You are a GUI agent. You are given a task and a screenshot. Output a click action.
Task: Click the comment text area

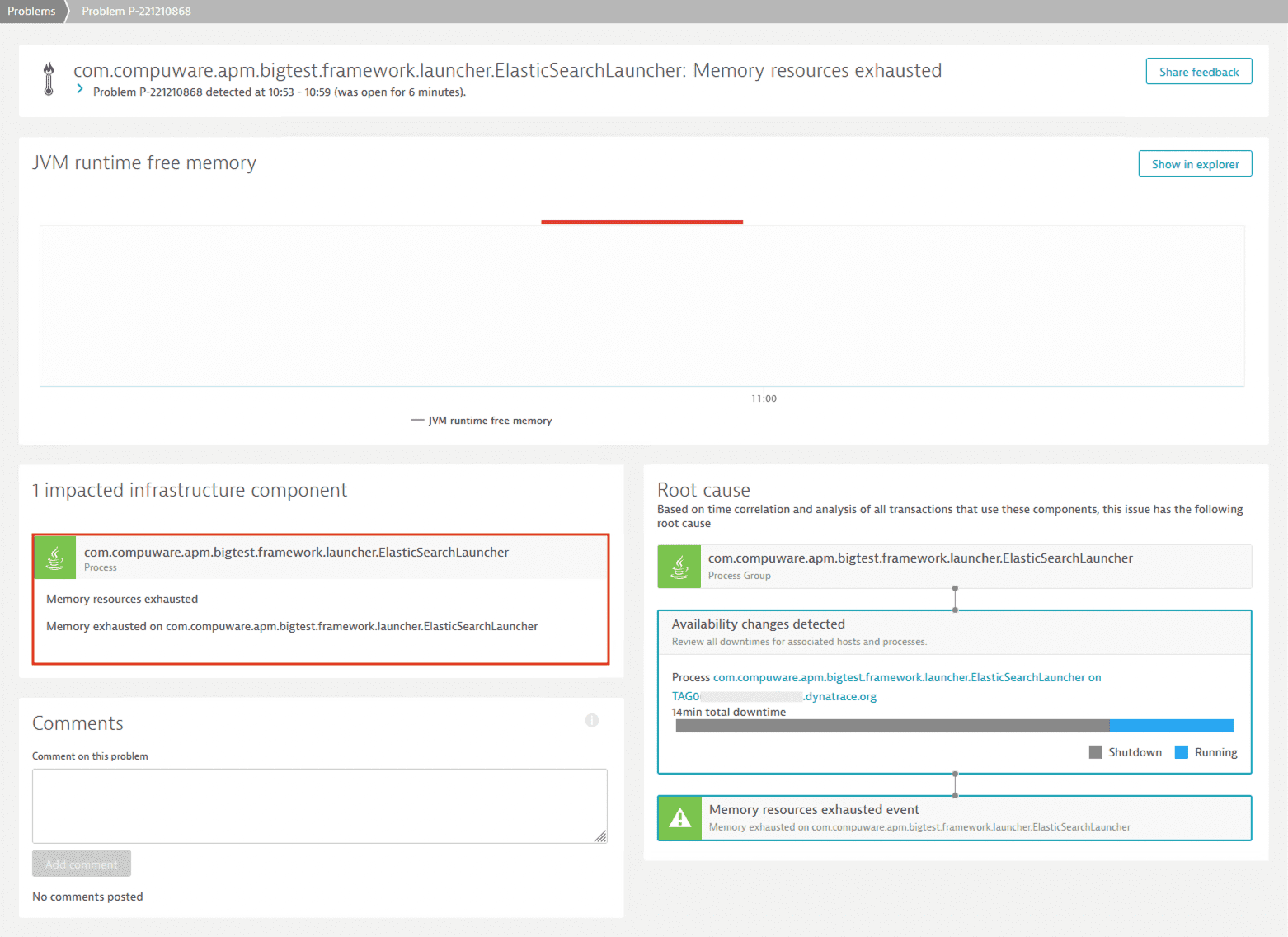320,806
